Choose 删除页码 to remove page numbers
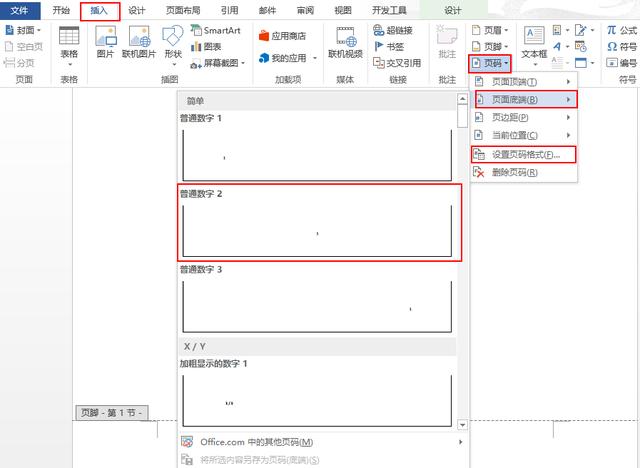 click(x=524, y=172)
